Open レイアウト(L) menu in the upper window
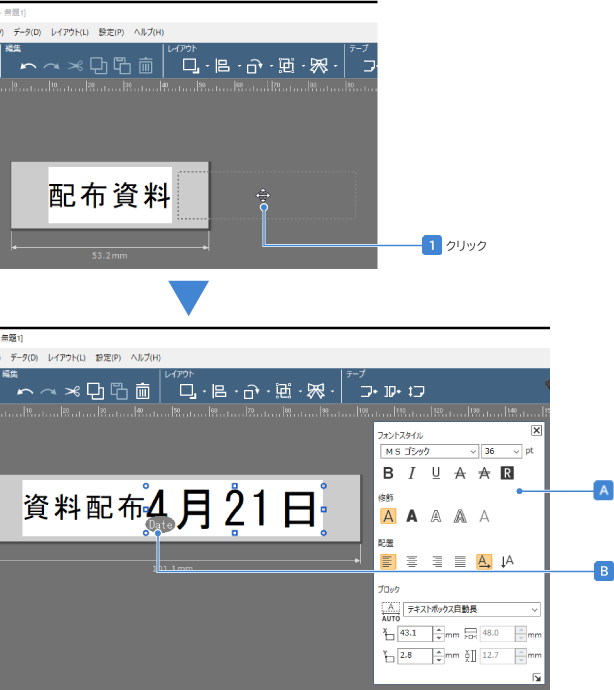The image size is (614, 690). click(x=69, y=32)
